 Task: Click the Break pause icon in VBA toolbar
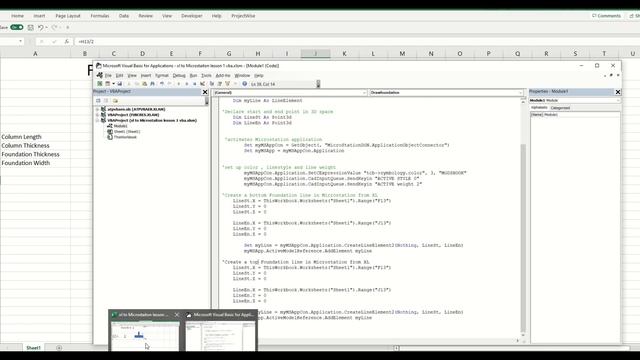(187, 84)
